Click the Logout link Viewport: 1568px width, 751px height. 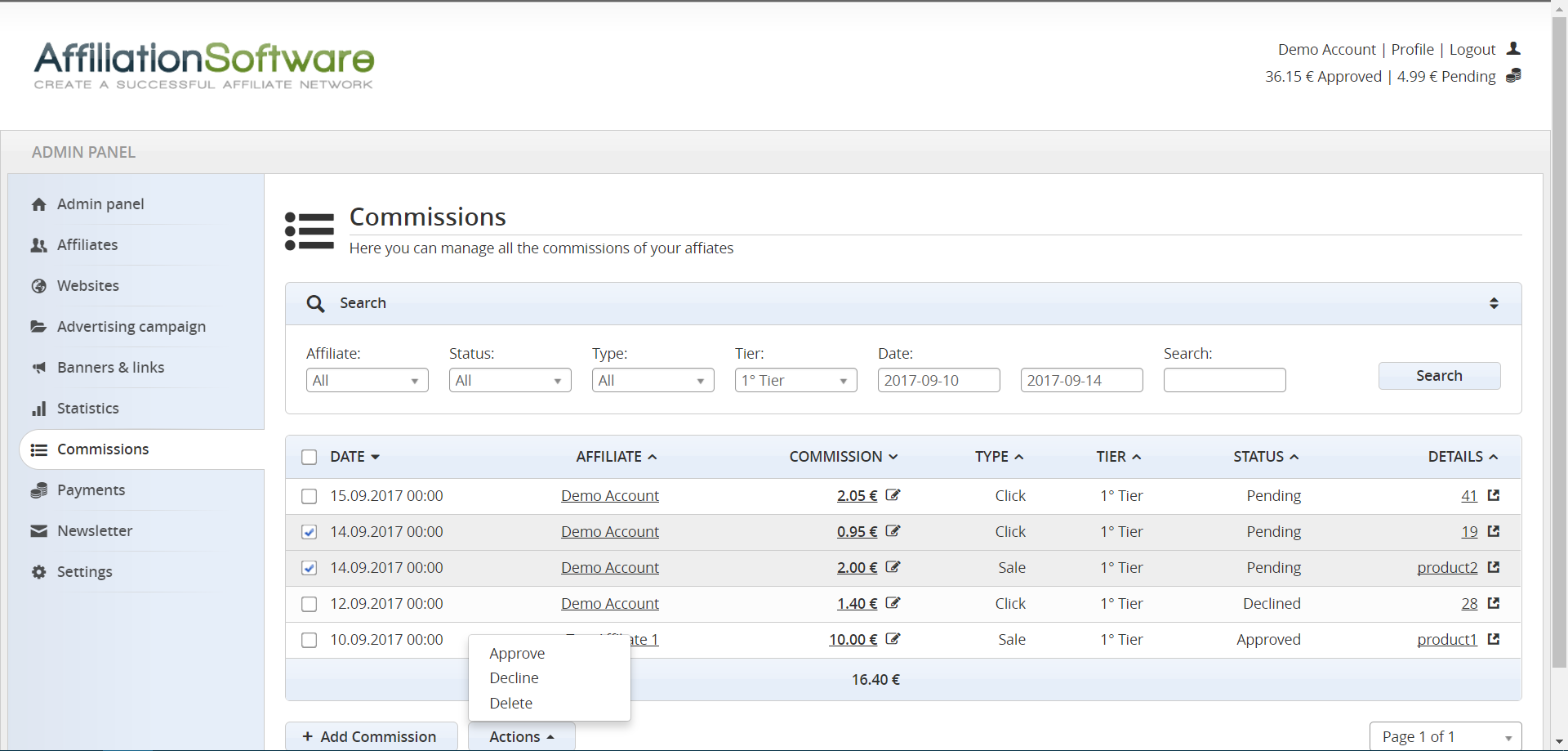click(1472, 50)
